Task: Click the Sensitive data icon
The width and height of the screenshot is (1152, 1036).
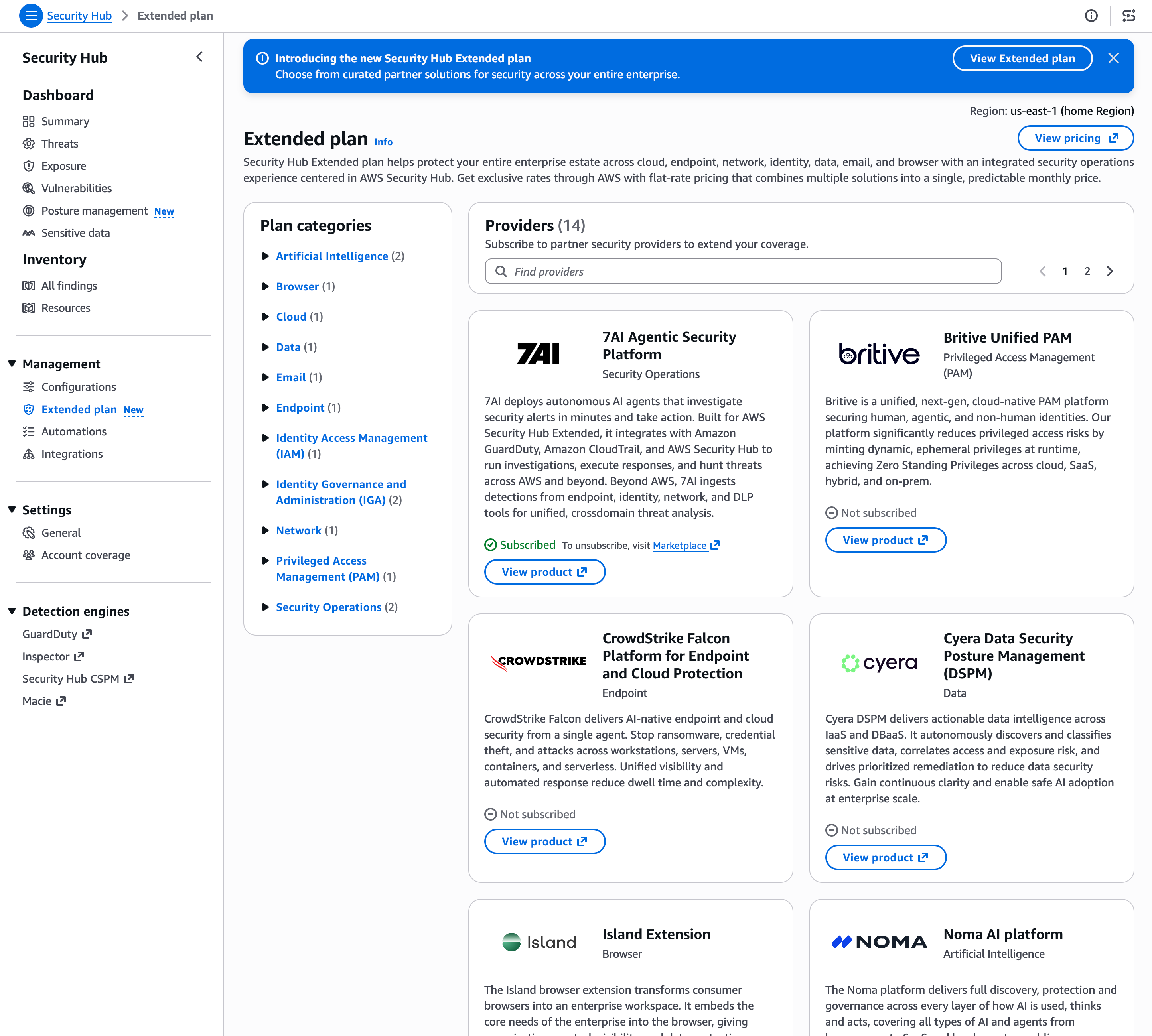Action: (x=28, y=233)
